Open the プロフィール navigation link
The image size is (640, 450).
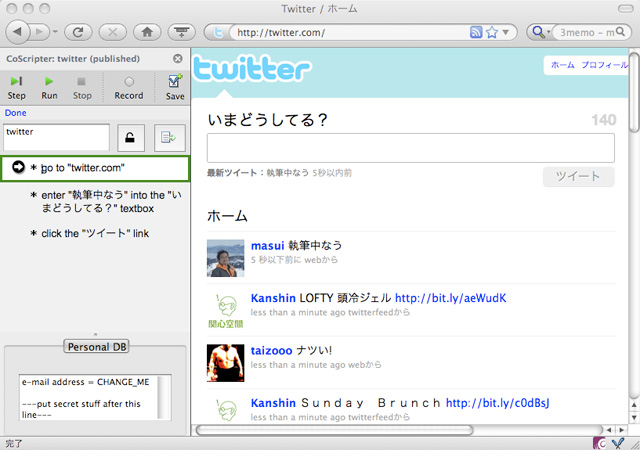coord(604,65)
